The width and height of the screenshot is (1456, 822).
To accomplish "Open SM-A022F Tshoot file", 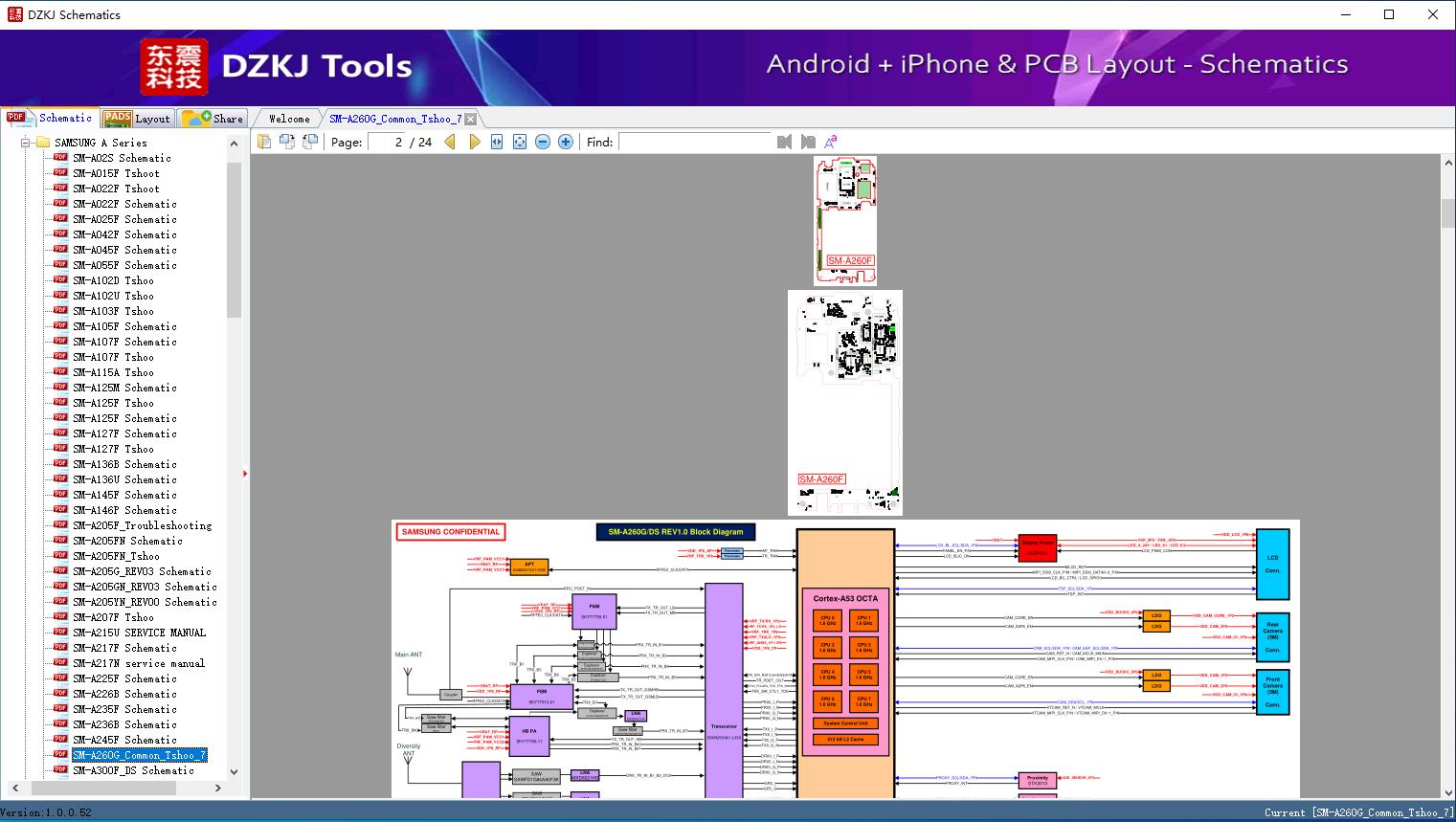I will (116, 189).
